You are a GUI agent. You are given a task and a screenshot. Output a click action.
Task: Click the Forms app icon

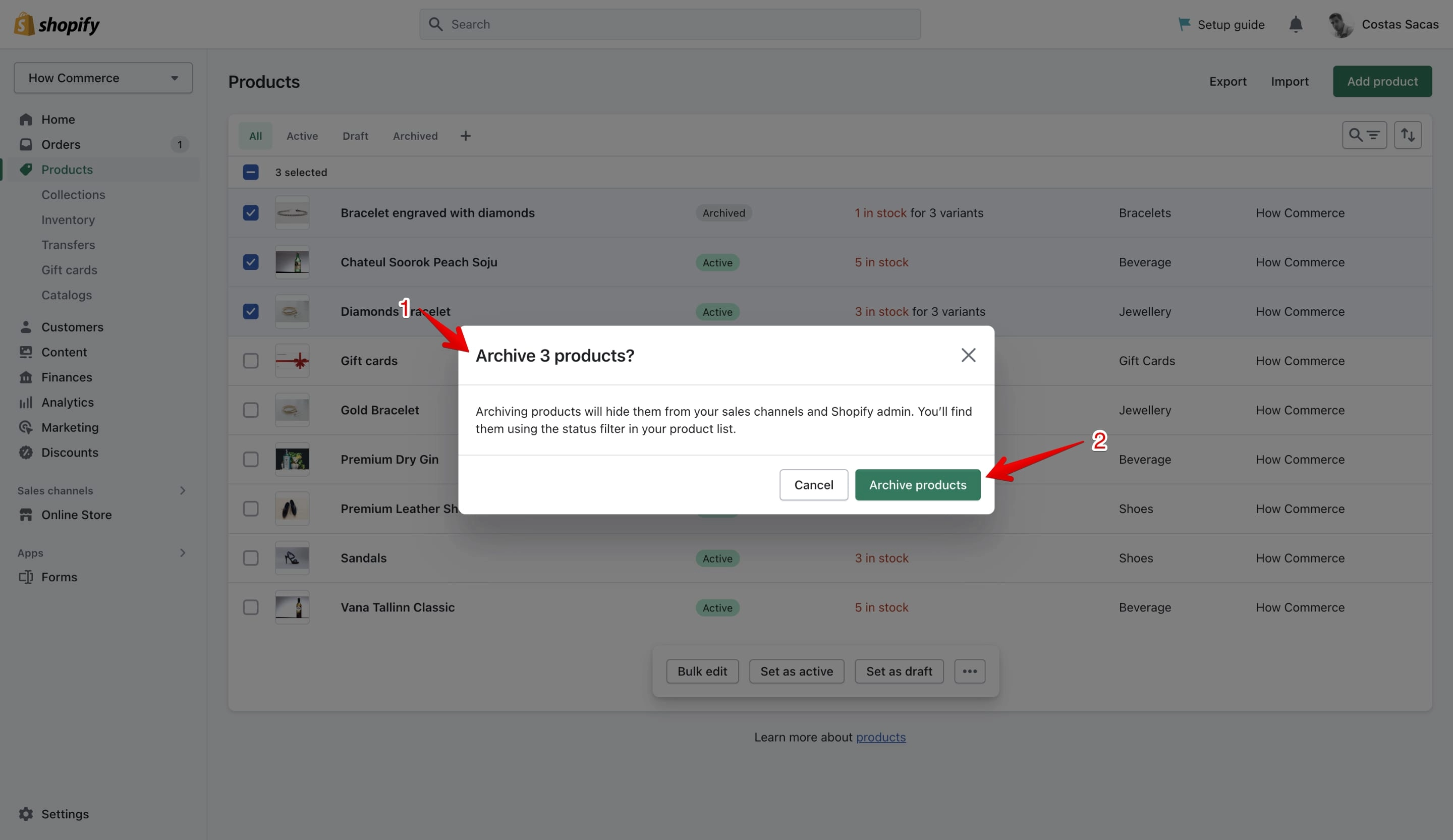[26, 577]
